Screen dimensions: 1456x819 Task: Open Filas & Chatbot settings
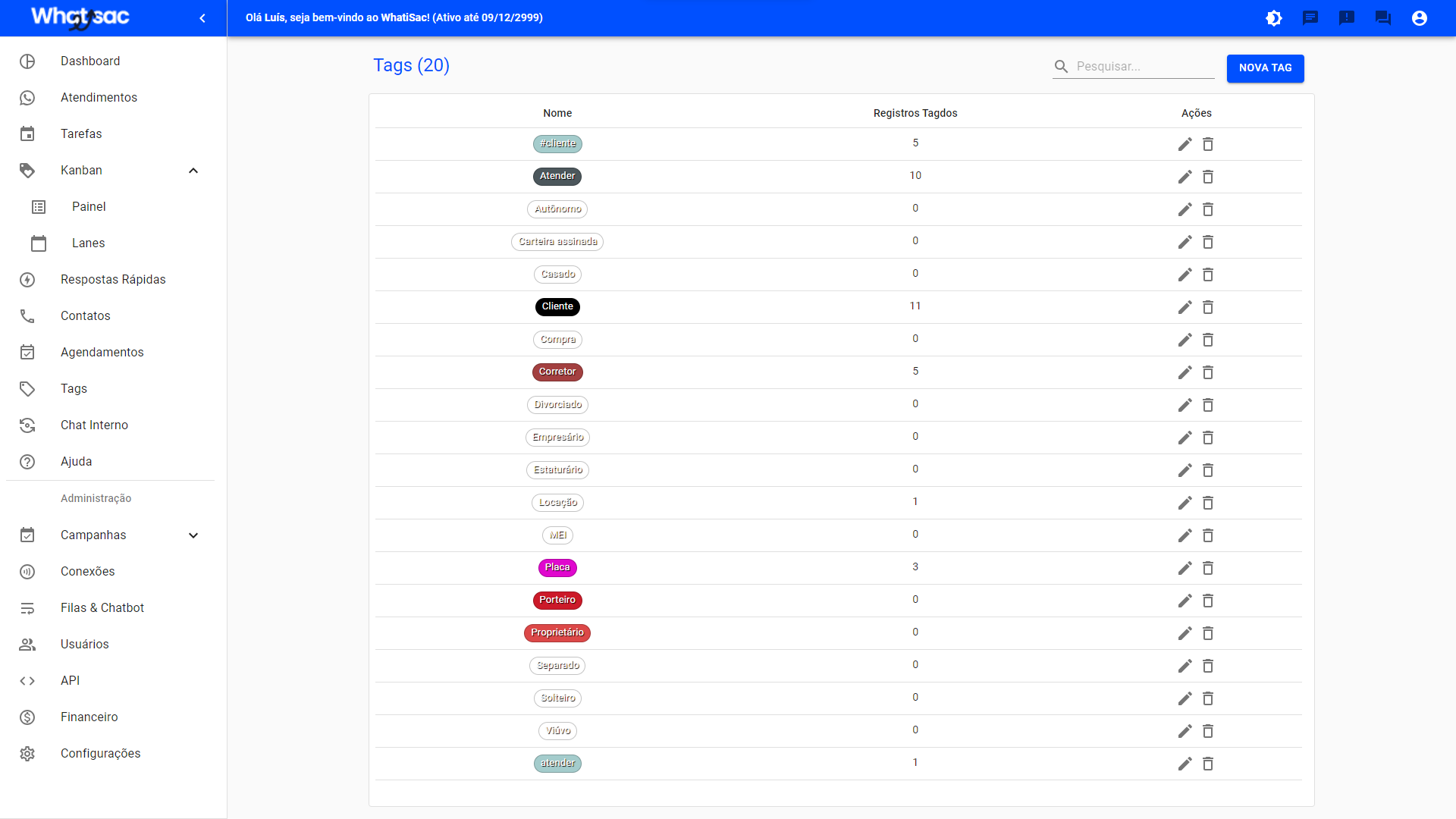(x=114, y=608)
